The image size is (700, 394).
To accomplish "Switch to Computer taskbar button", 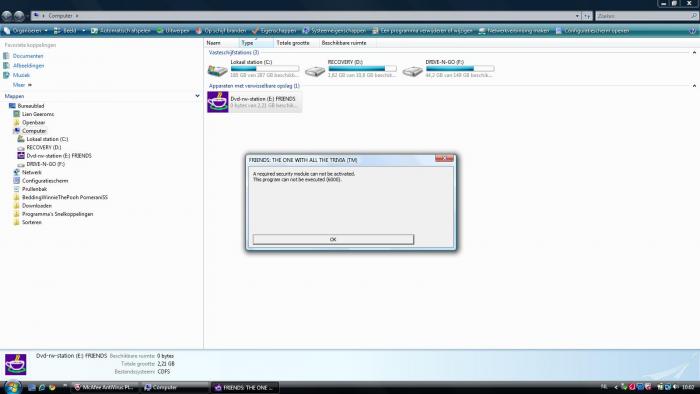I will (x=175, y=387).
